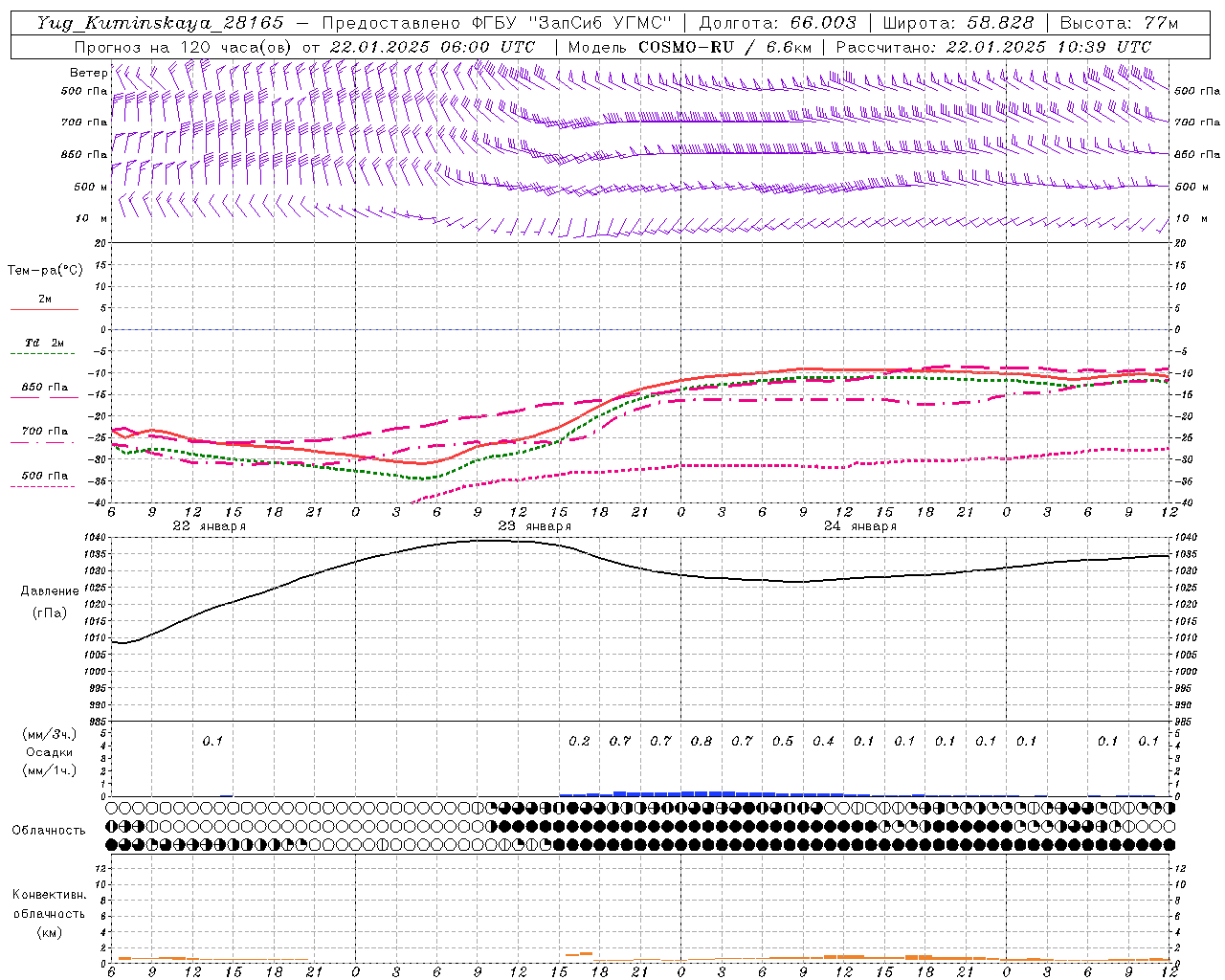Screen dimensions: 1225x980
Task: Select the Давление pressure panel label
Action: (50, 591)
